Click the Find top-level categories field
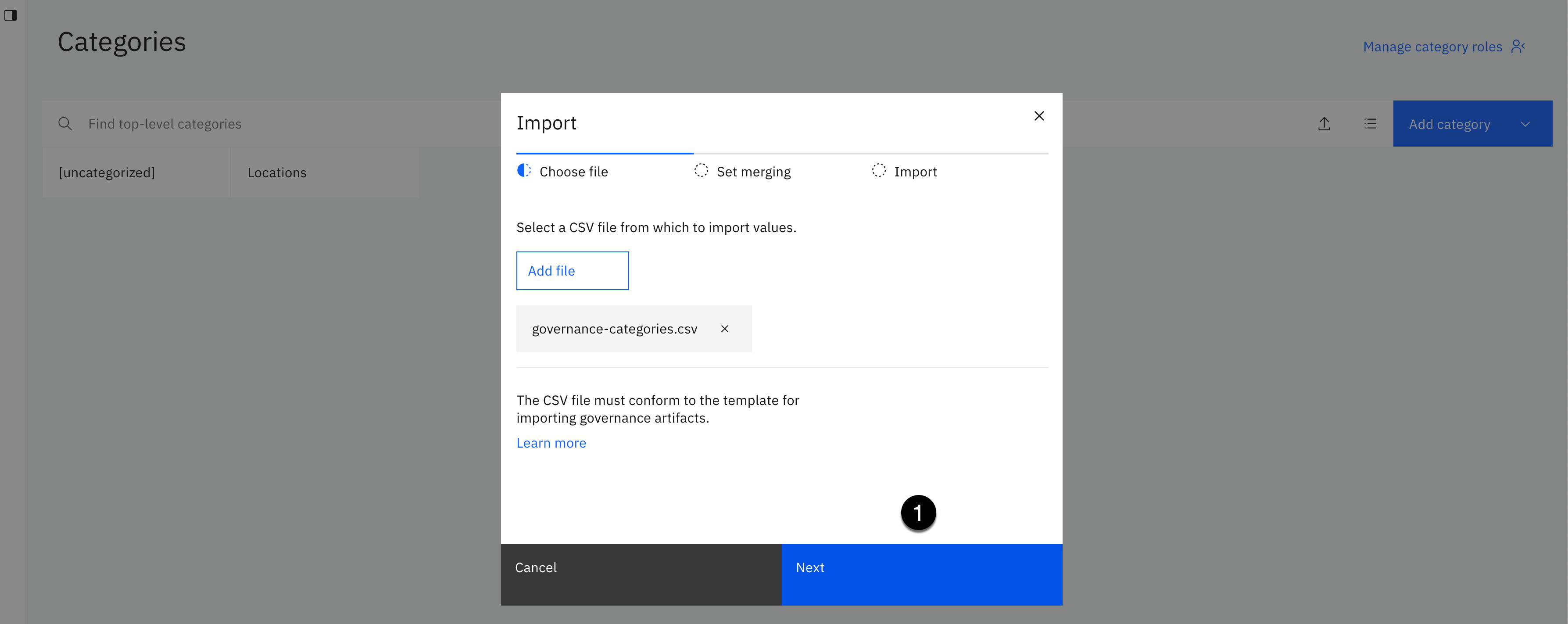 (274, 124)
